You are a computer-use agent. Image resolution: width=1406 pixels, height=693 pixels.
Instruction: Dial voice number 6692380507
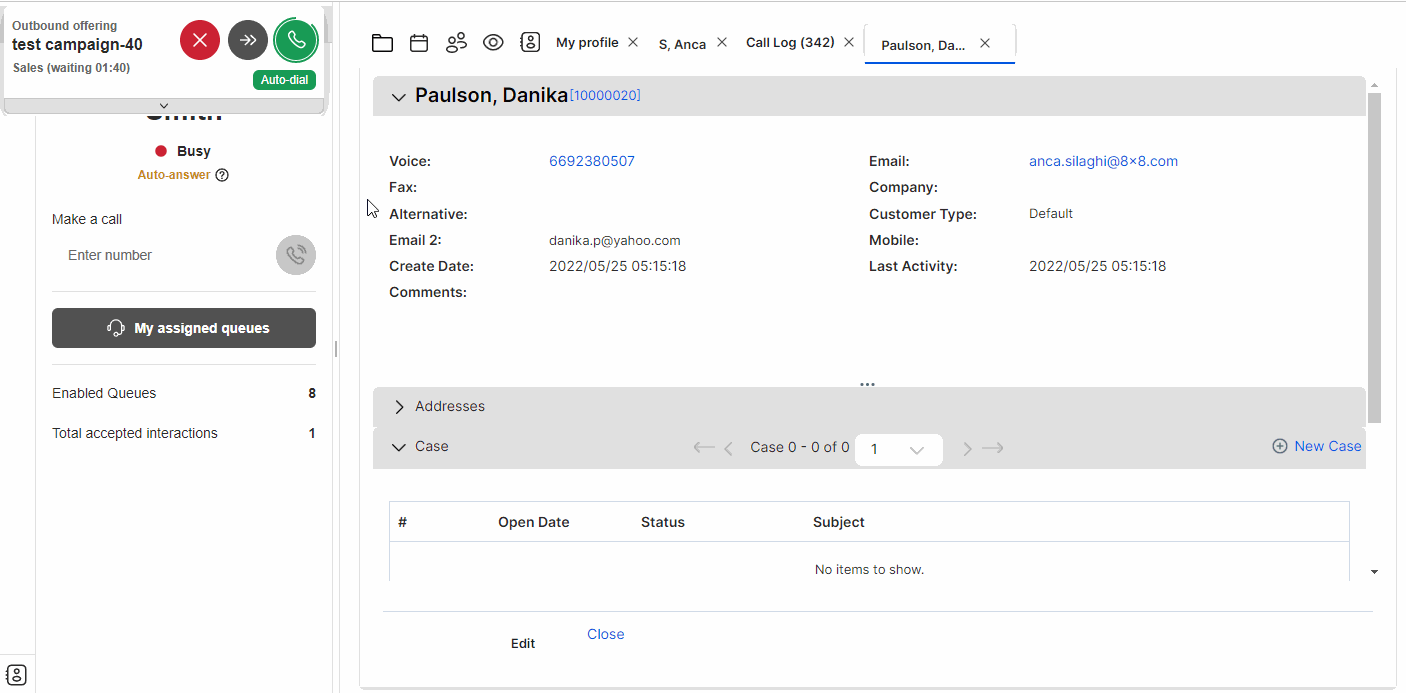click(592, 161)
